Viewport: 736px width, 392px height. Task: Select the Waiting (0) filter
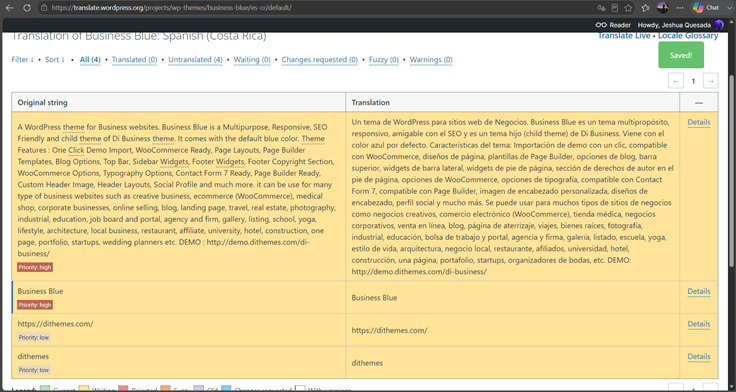click(252, 60)
